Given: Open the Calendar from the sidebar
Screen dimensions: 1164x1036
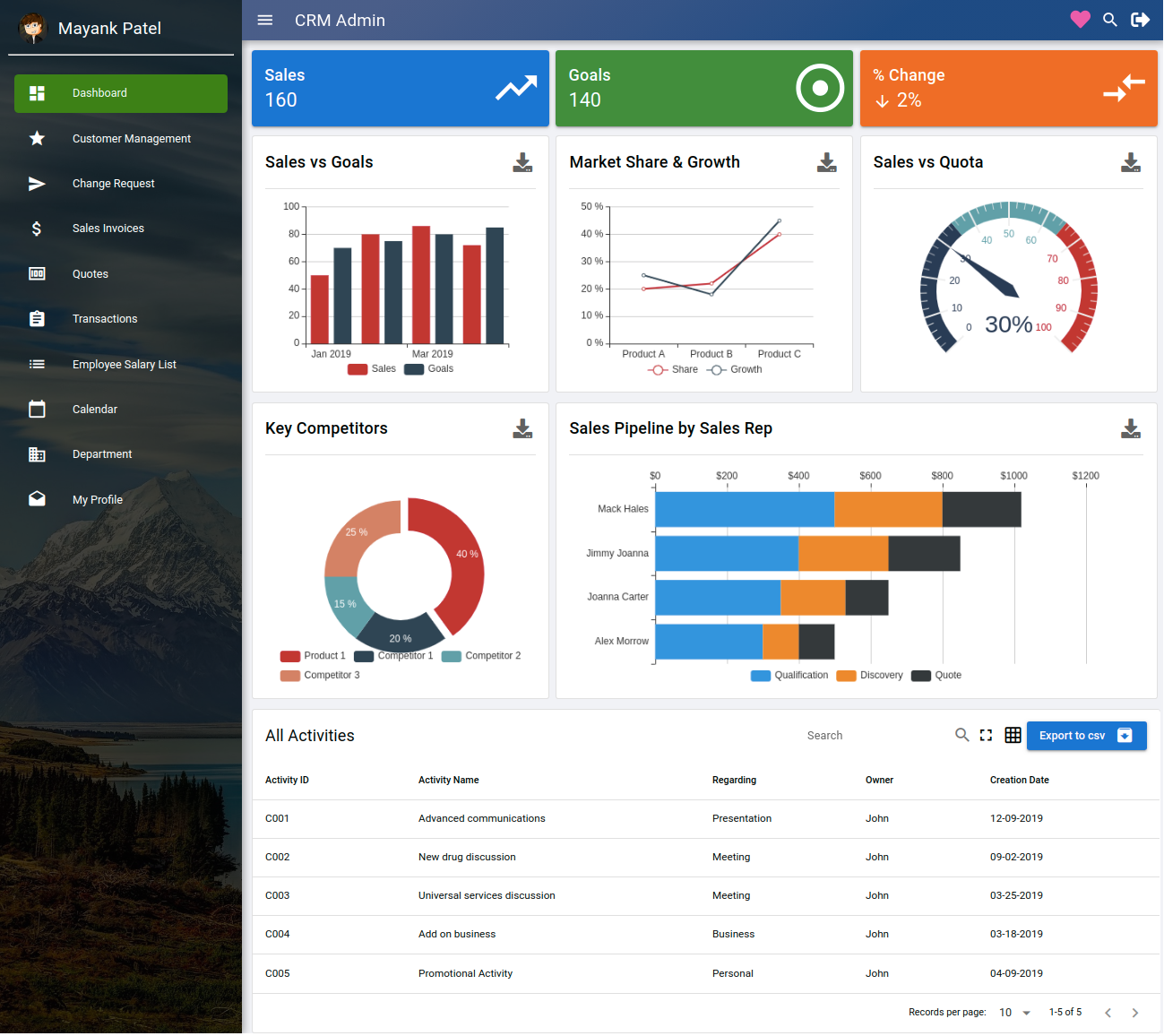Looking at the screenshot, I should [95, 409].
